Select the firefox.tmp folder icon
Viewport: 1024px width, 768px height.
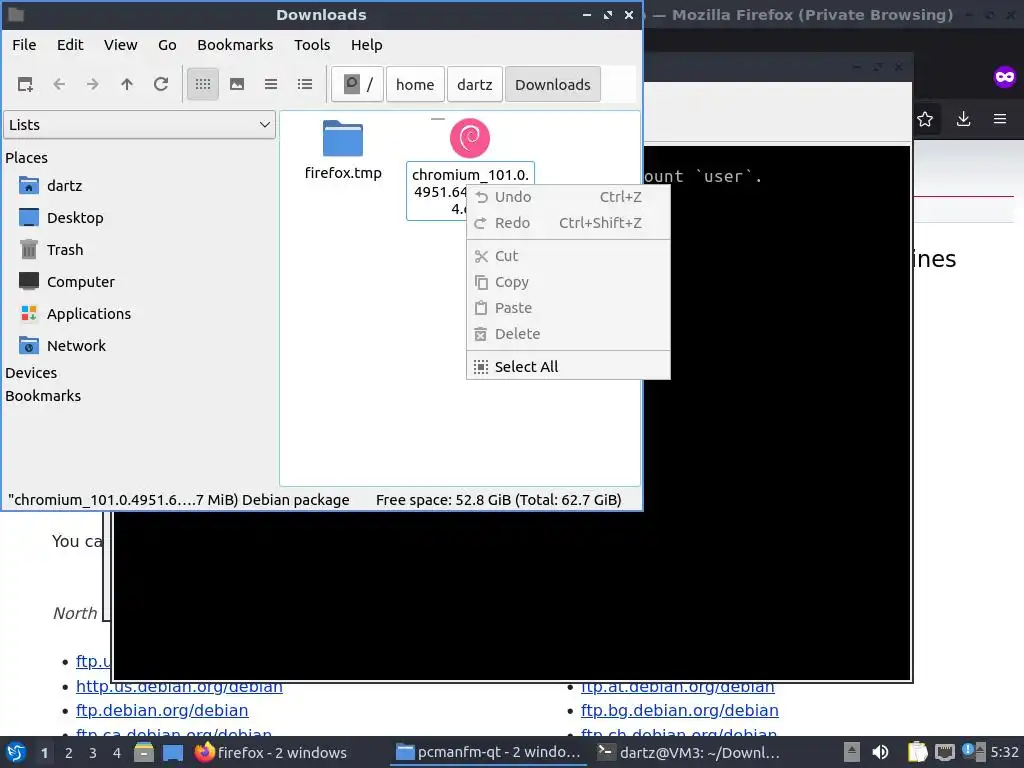point(343,138)
